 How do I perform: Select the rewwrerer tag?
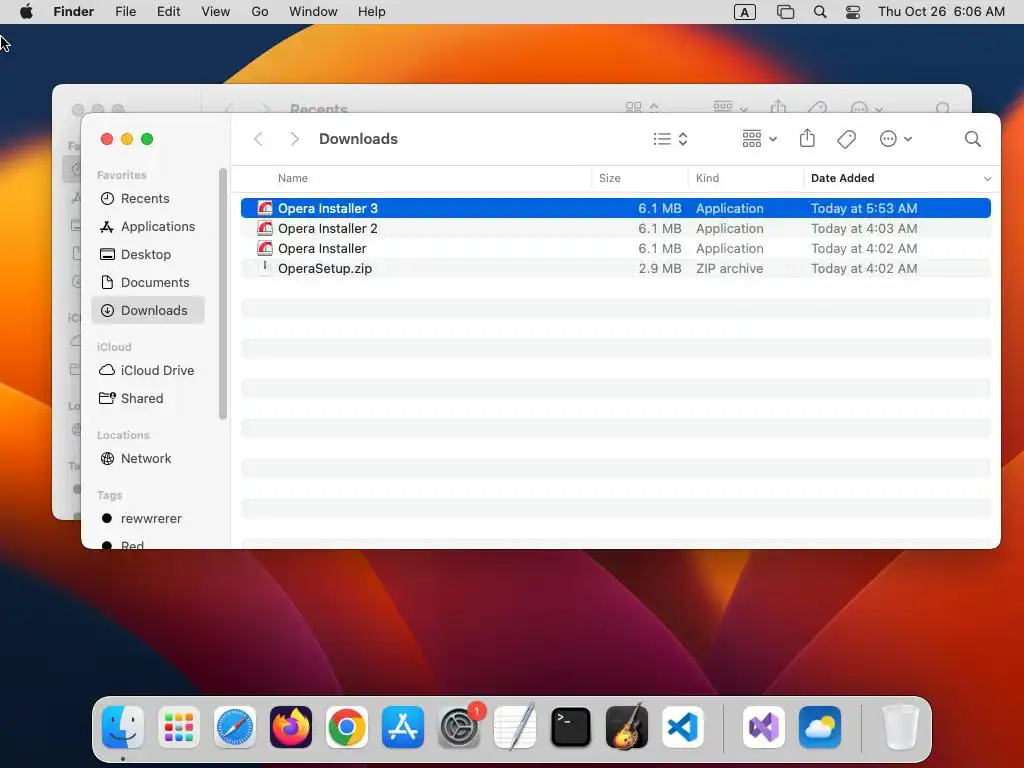pos(148,519)
